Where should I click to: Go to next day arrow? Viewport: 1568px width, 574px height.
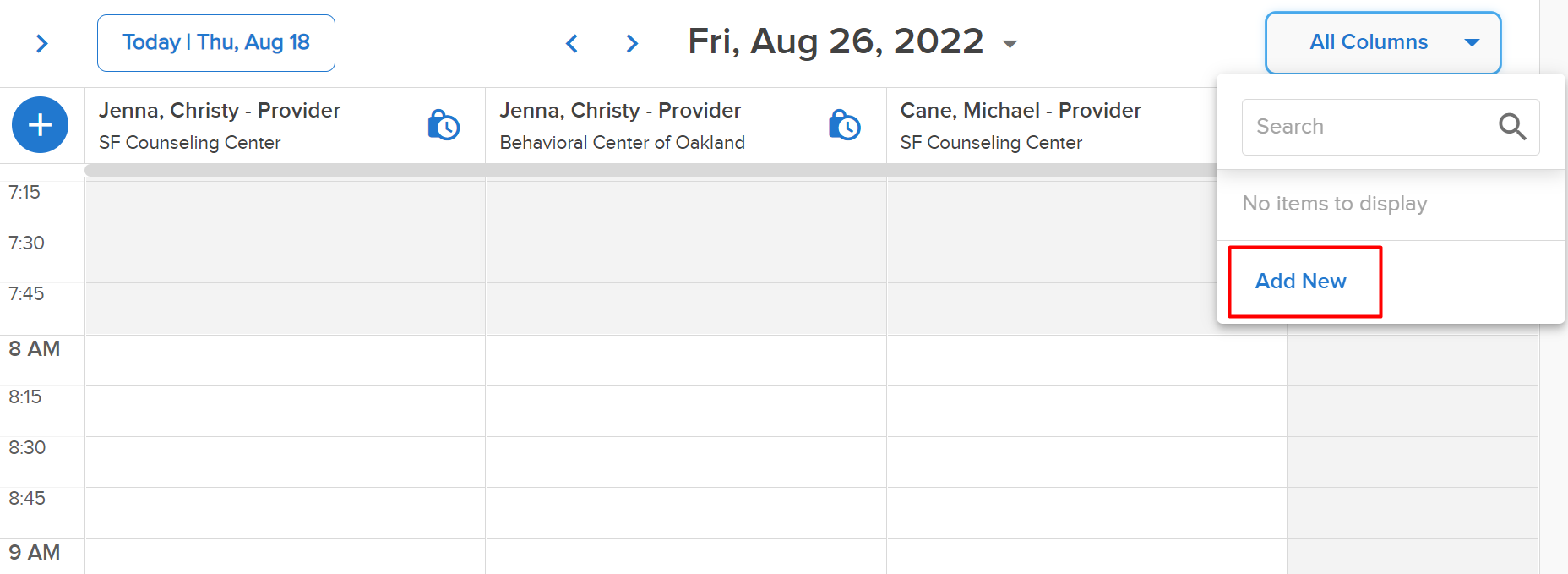tap(632, 43)
